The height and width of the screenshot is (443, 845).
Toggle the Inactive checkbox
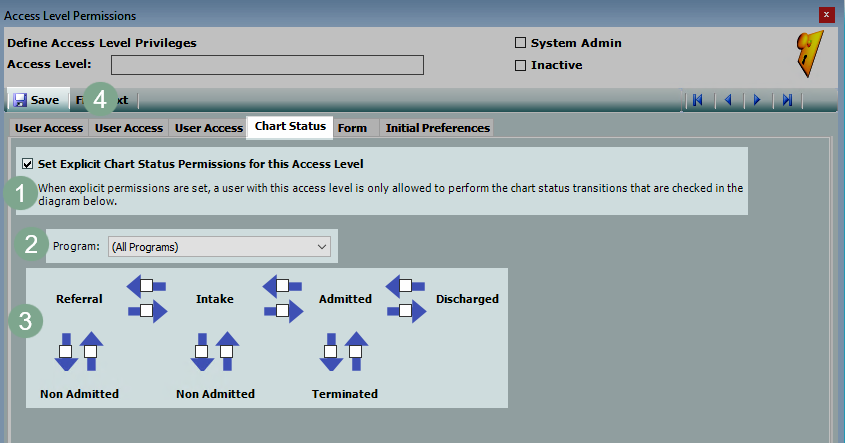coord(520,65)
